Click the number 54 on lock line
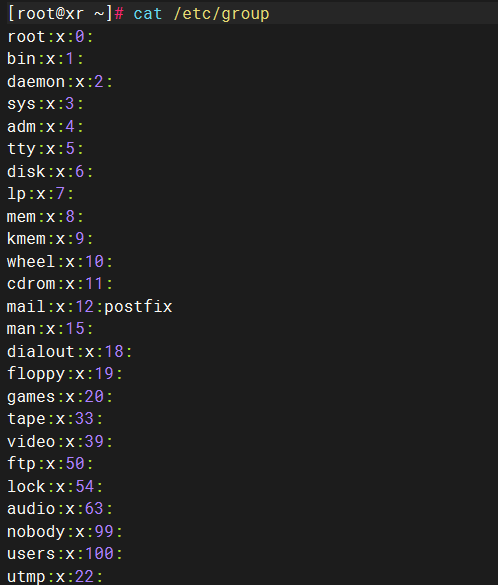This screenshot has height=585, width=498. (x=85, y=487)
